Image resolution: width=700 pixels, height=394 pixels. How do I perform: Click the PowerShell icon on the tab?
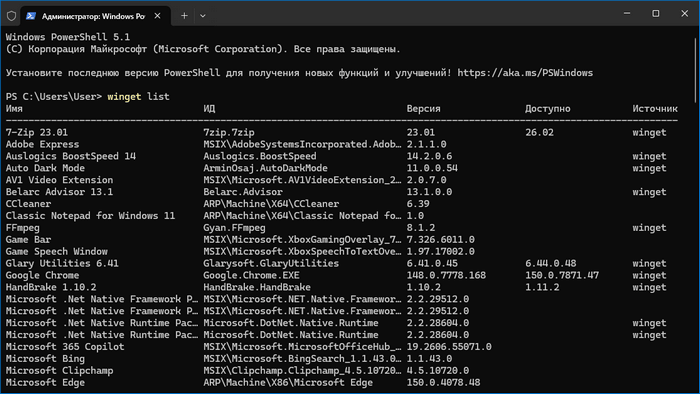(x=31, y=16)
